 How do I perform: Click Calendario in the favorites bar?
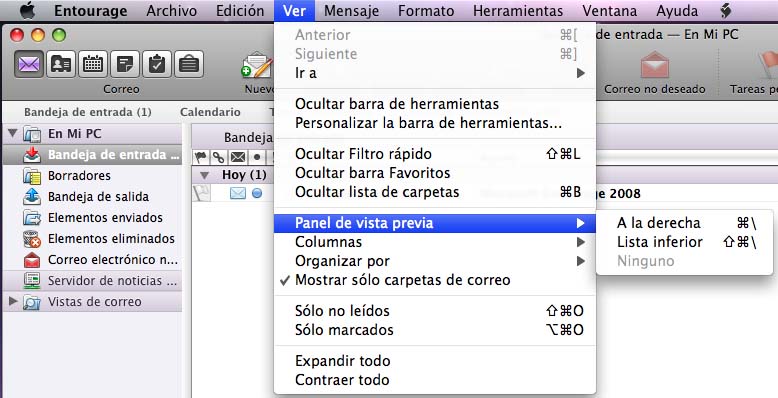pyautogui.click(x=210, y=112)
